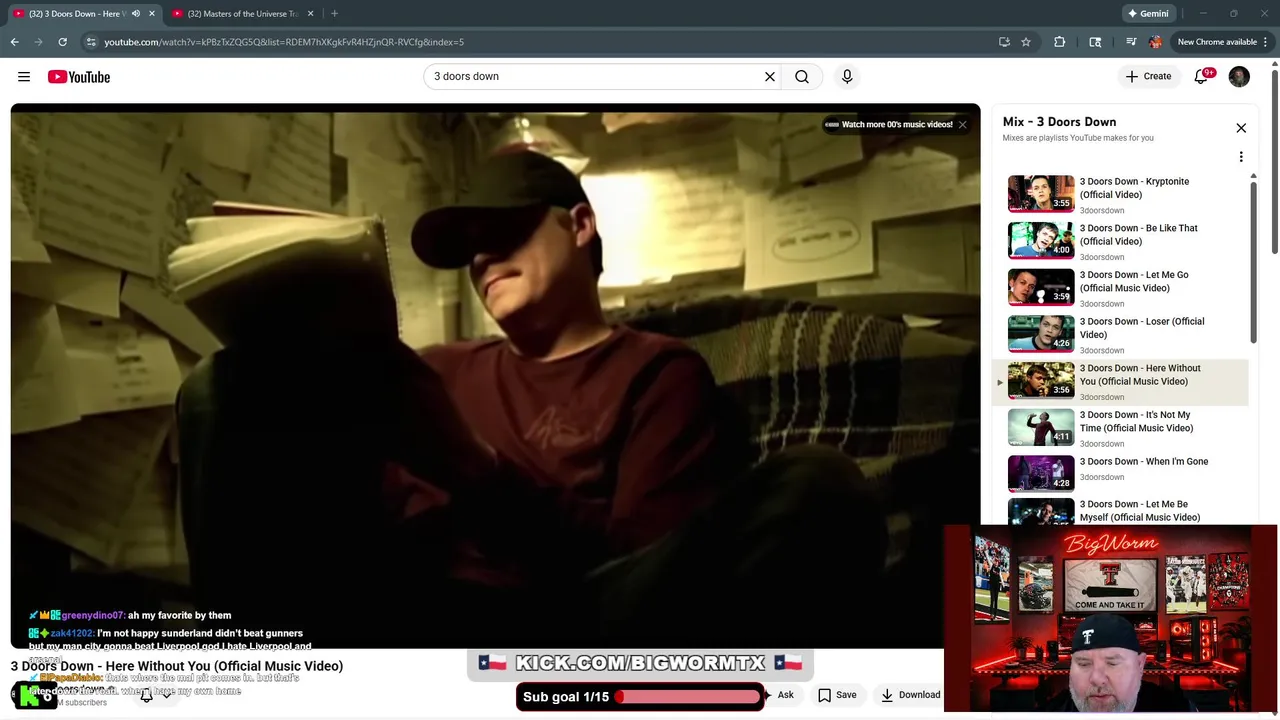1280x720 pixels.
Task: Play Kryptonite (Official Video) from Mix
Action: pos(1120,195)
